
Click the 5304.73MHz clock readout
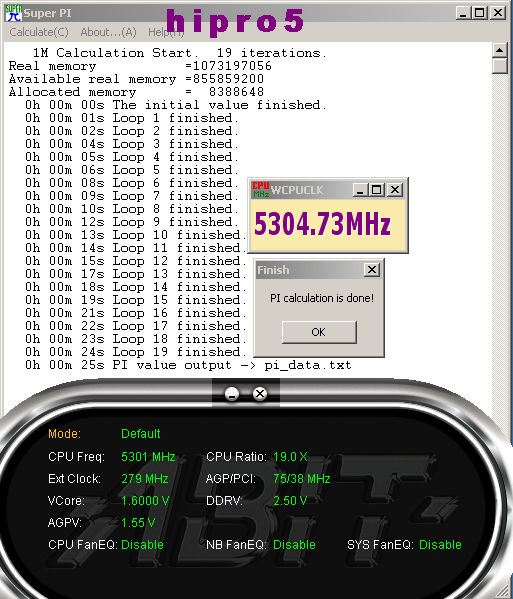point(322,224)
